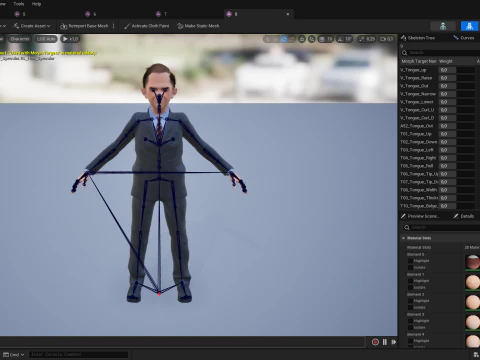
Task: Sort by Morph Target Name column
Action: 419,61
